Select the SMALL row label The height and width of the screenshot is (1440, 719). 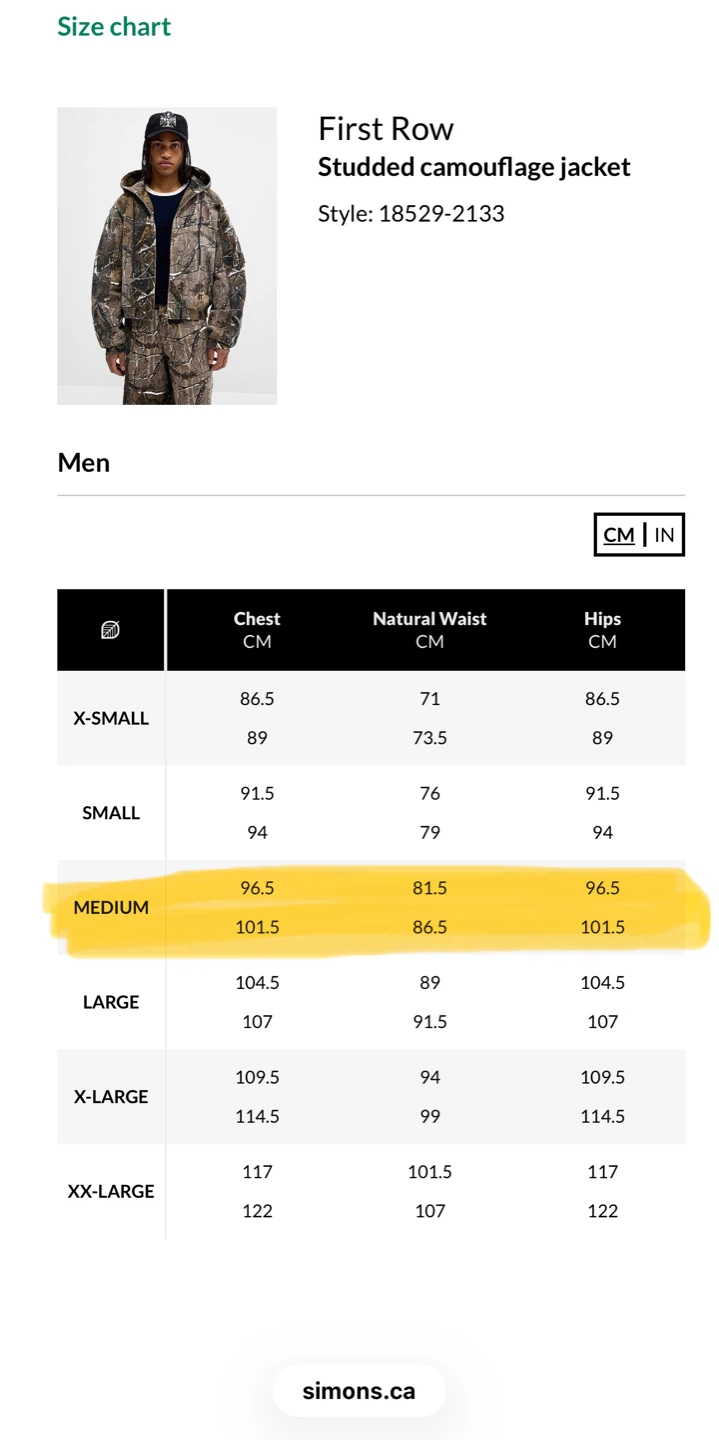click(x=111, y=813)
